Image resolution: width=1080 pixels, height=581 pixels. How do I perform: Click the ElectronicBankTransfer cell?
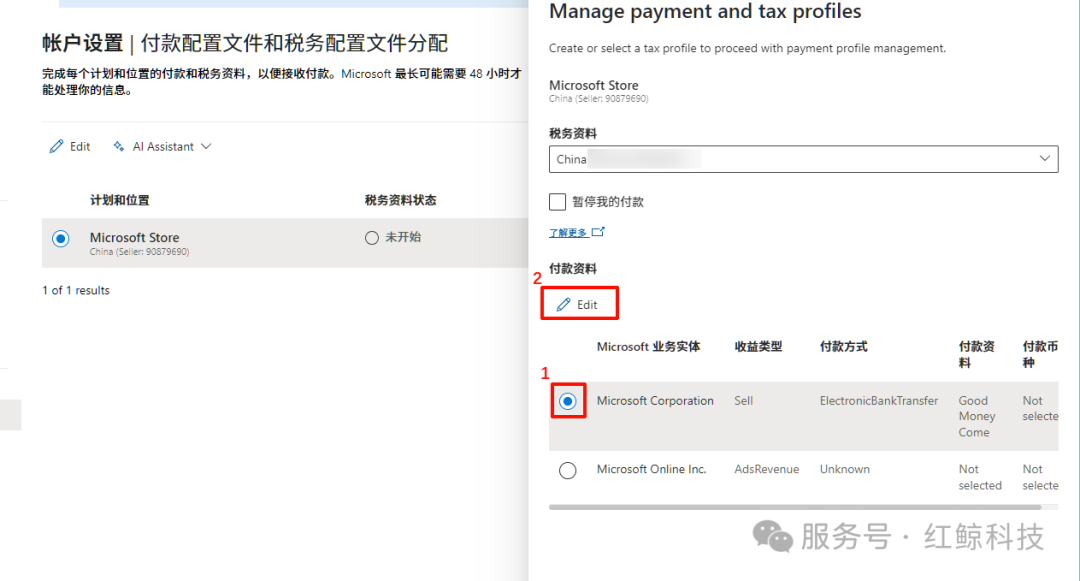click(879, 401)
